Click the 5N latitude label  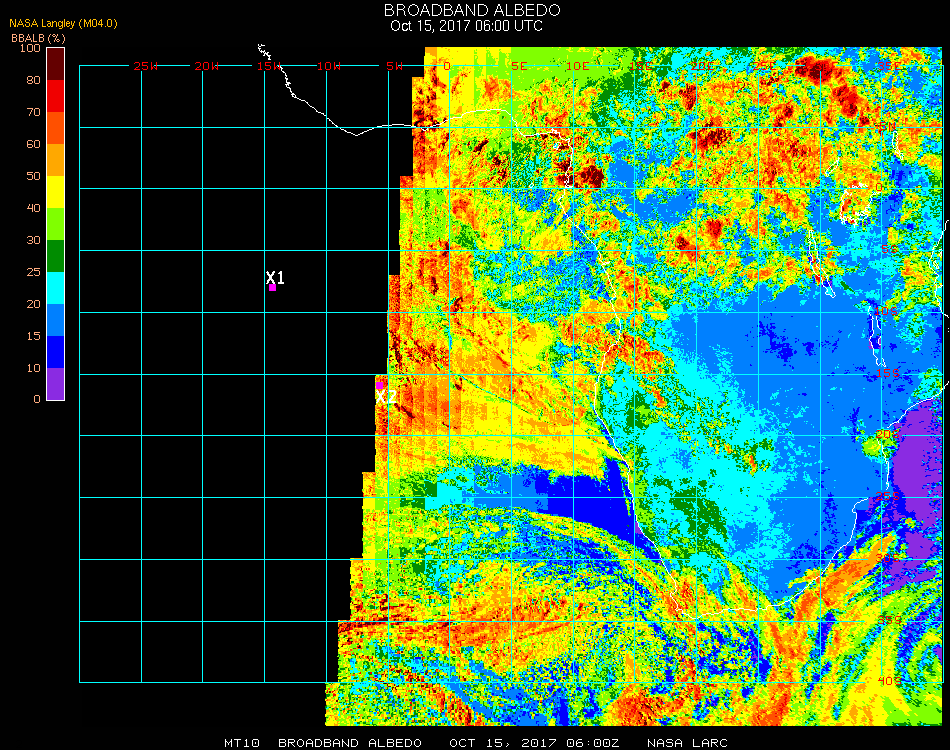pyautogui.click(x=888, y=127)
